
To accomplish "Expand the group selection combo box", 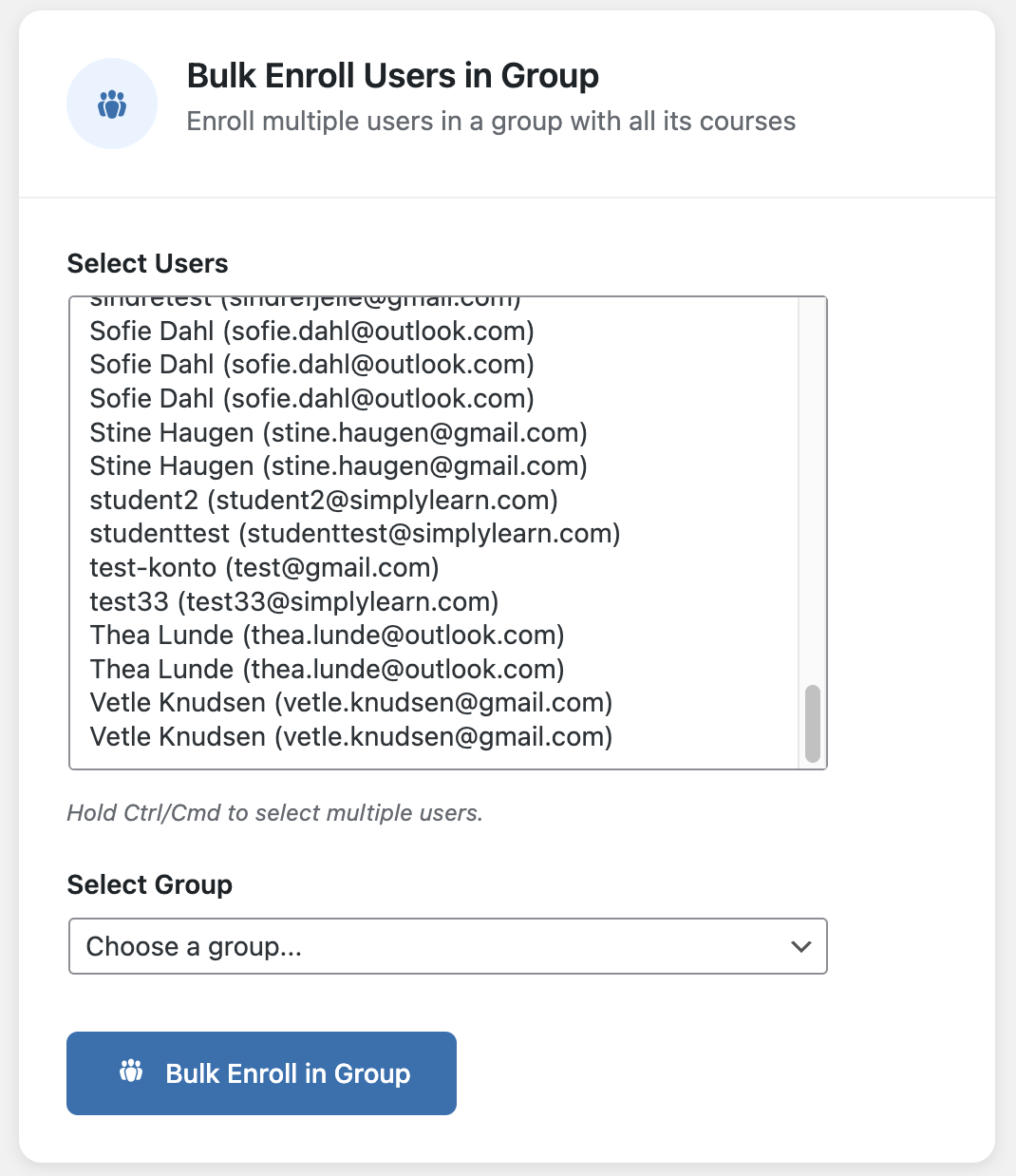I will pyautogui.click(x=446, y=946).
